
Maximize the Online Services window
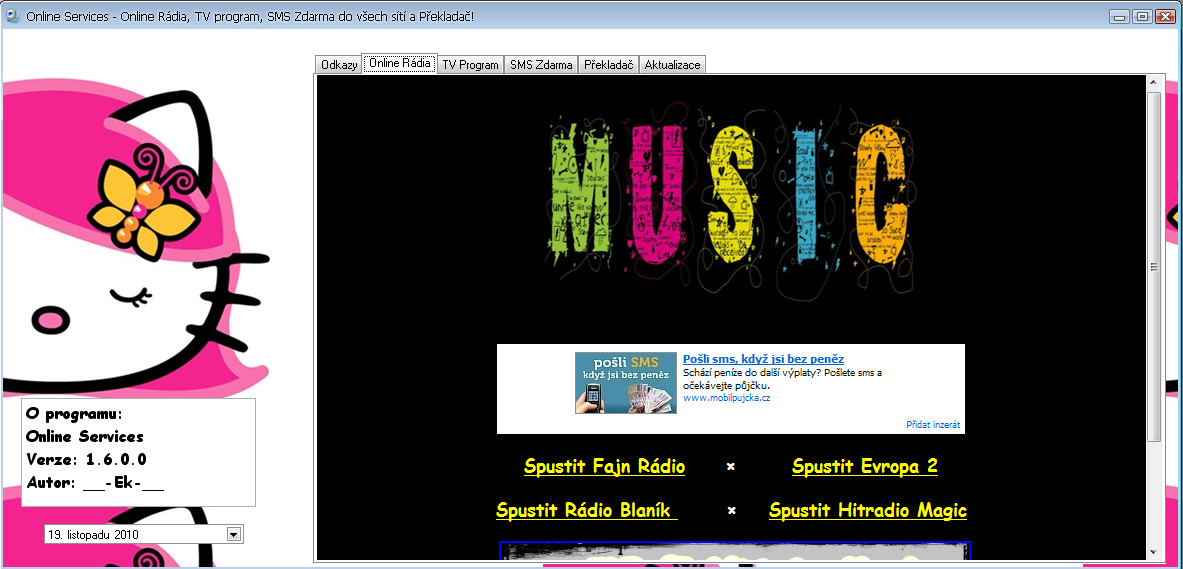click(1142, 16)
